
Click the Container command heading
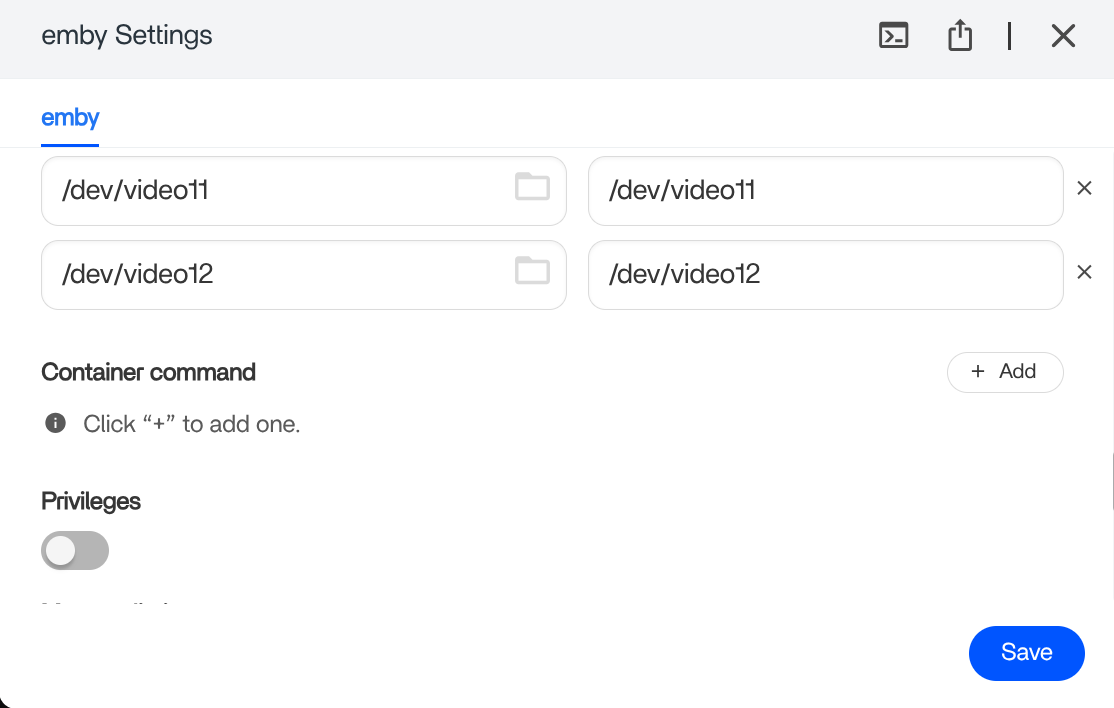149,373
